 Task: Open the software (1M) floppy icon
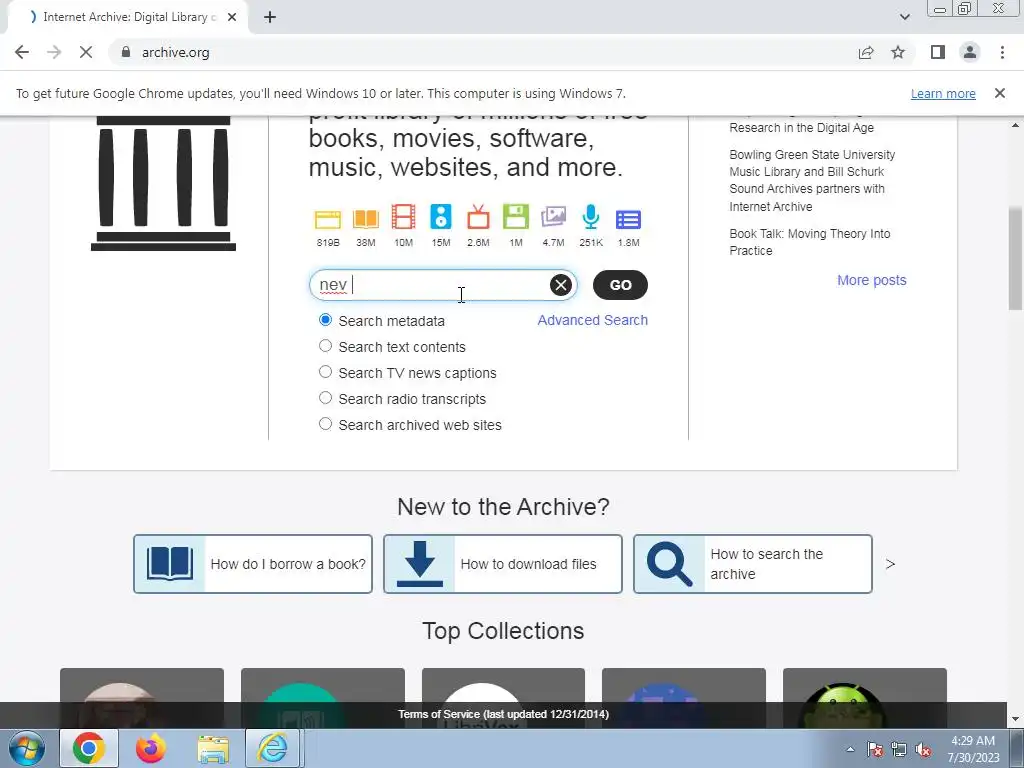click(x=516, y=217)
